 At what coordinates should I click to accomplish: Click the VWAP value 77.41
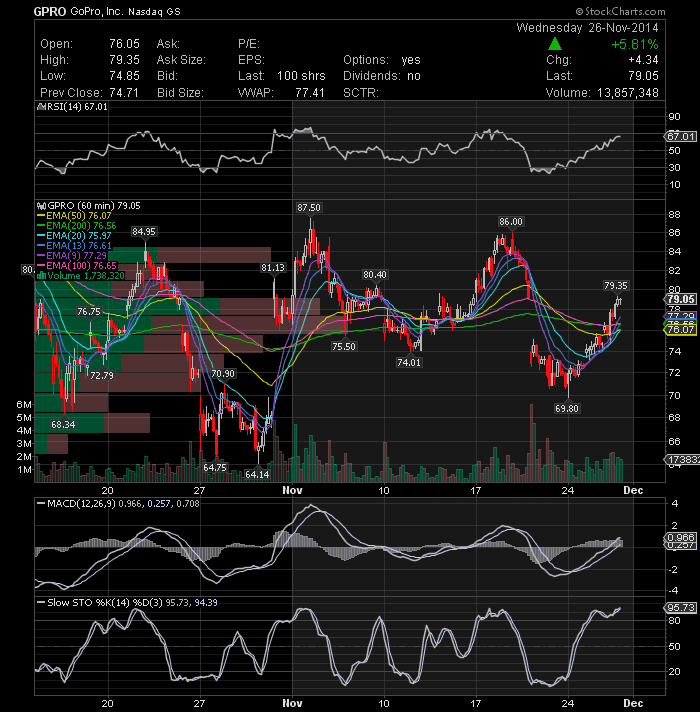[310, 93]
